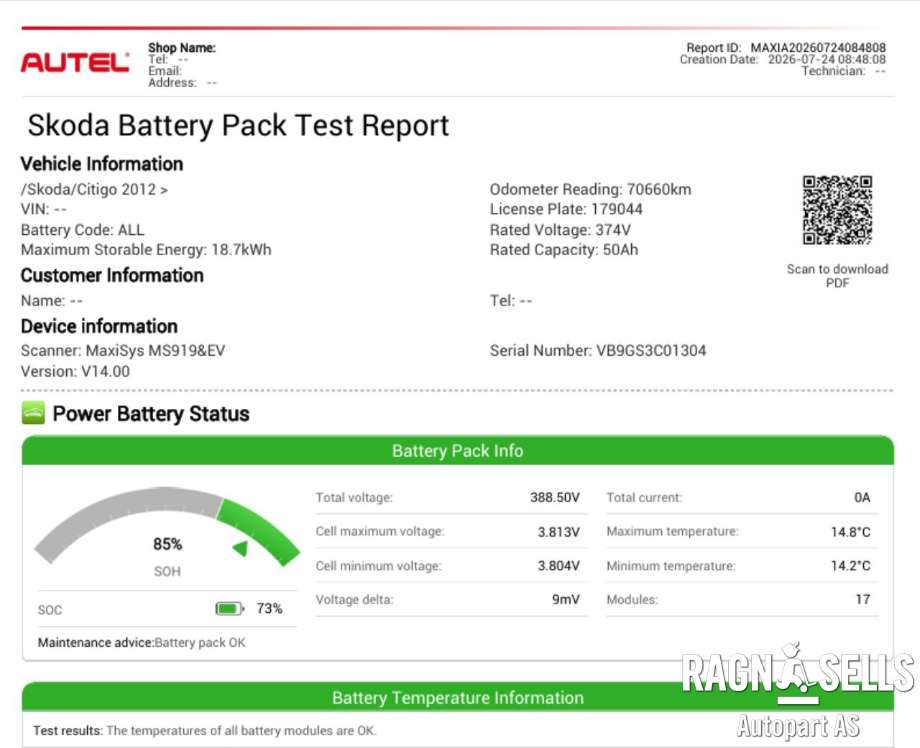Click the green SOH gauge pointer arrow
This screenshot has height=748, width=920.
(x=241, y=549)
